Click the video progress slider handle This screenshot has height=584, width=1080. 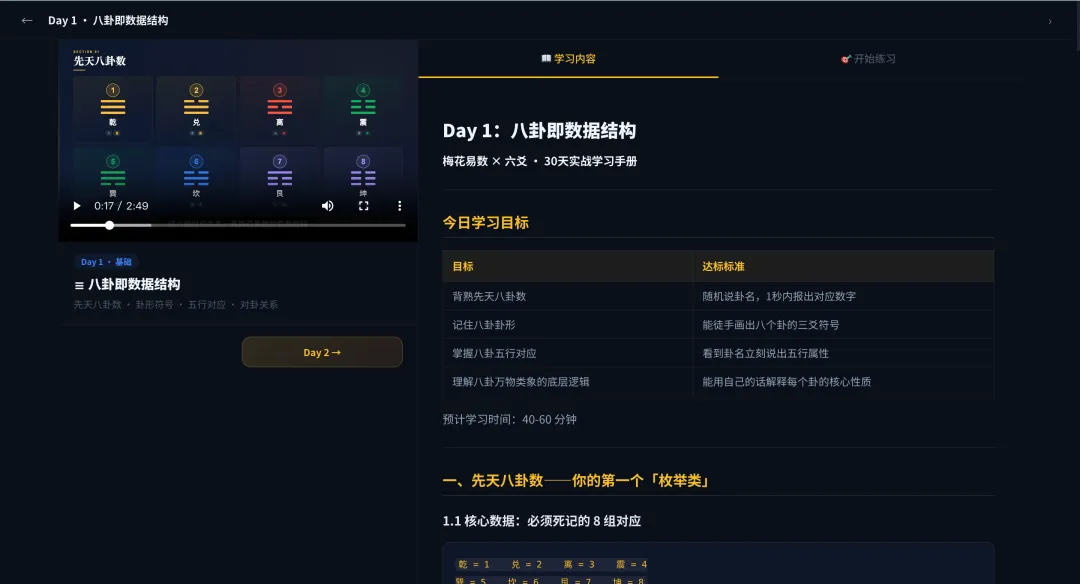click(110, 225)
